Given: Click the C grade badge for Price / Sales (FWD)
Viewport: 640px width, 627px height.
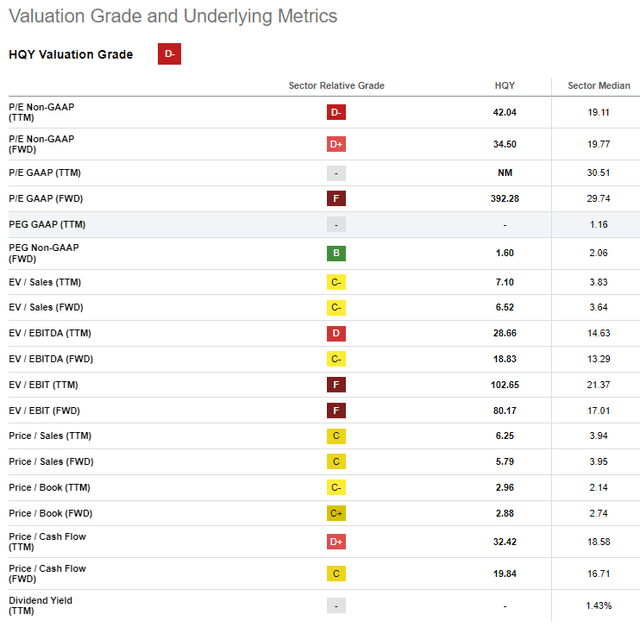Looking at the screenshot, I should [336, 462].
